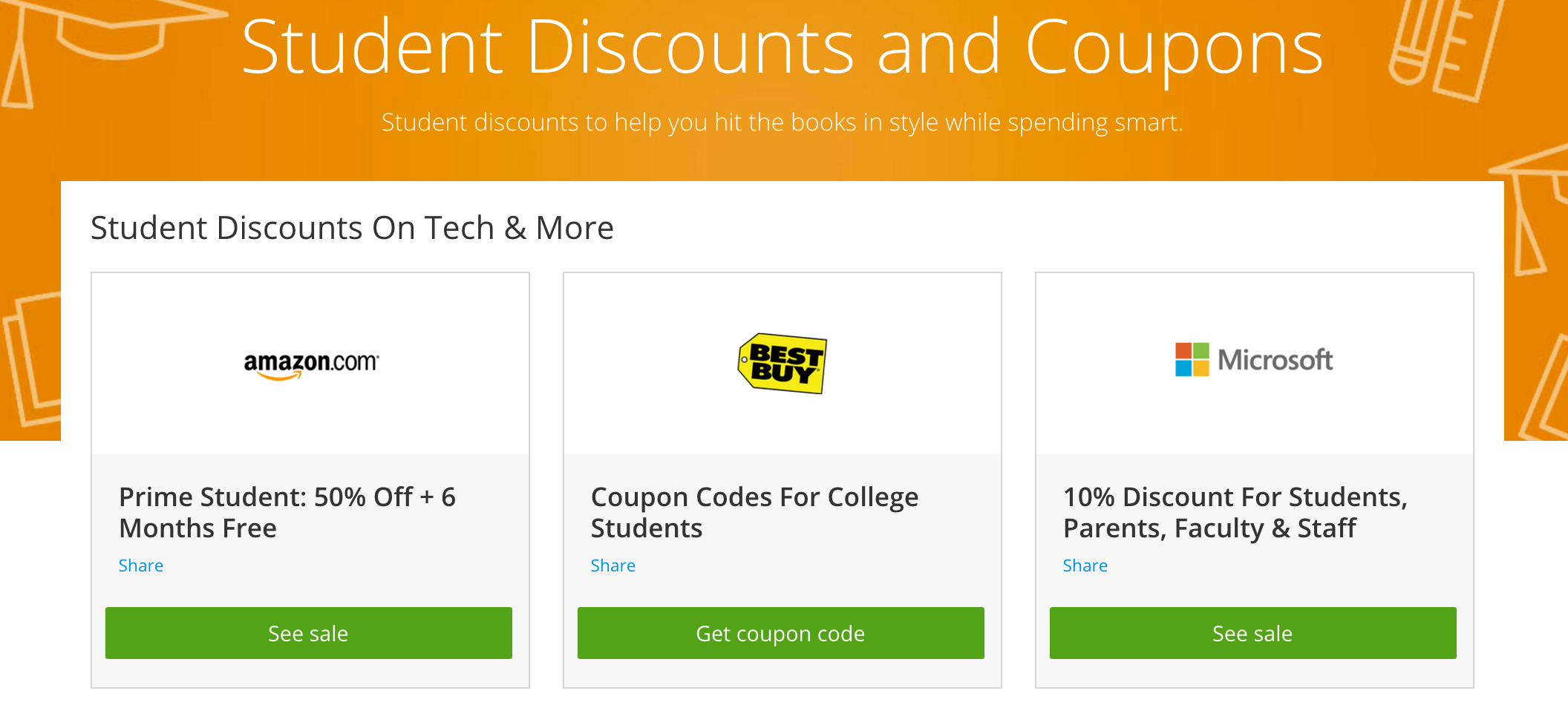Open the 10% Discount For Students offer title
The width and height of the screenshot is (1568, 708).
click(x=1235, y=512)
